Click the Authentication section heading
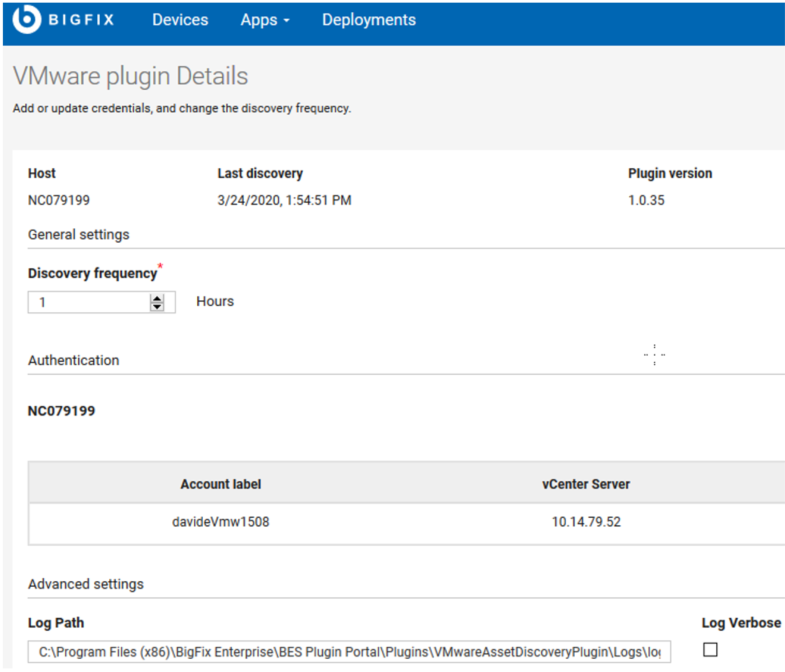Image resolution: width=785 pixels, height=672 pixels. (x=74, y=361)
